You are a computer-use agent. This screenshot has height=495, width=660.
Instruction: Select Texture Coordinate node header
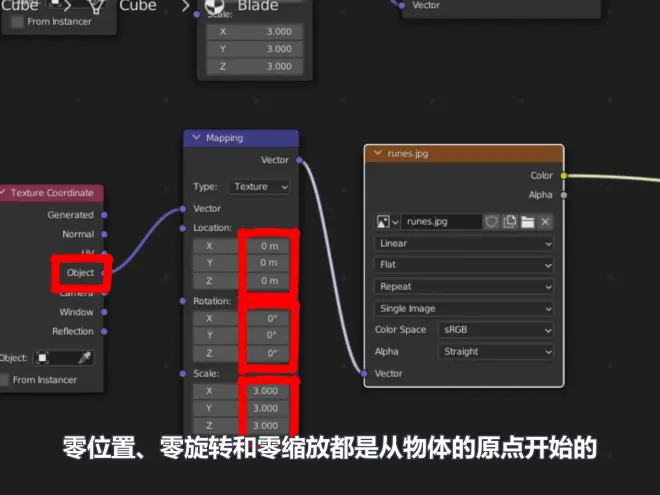(x=51, y=193)
